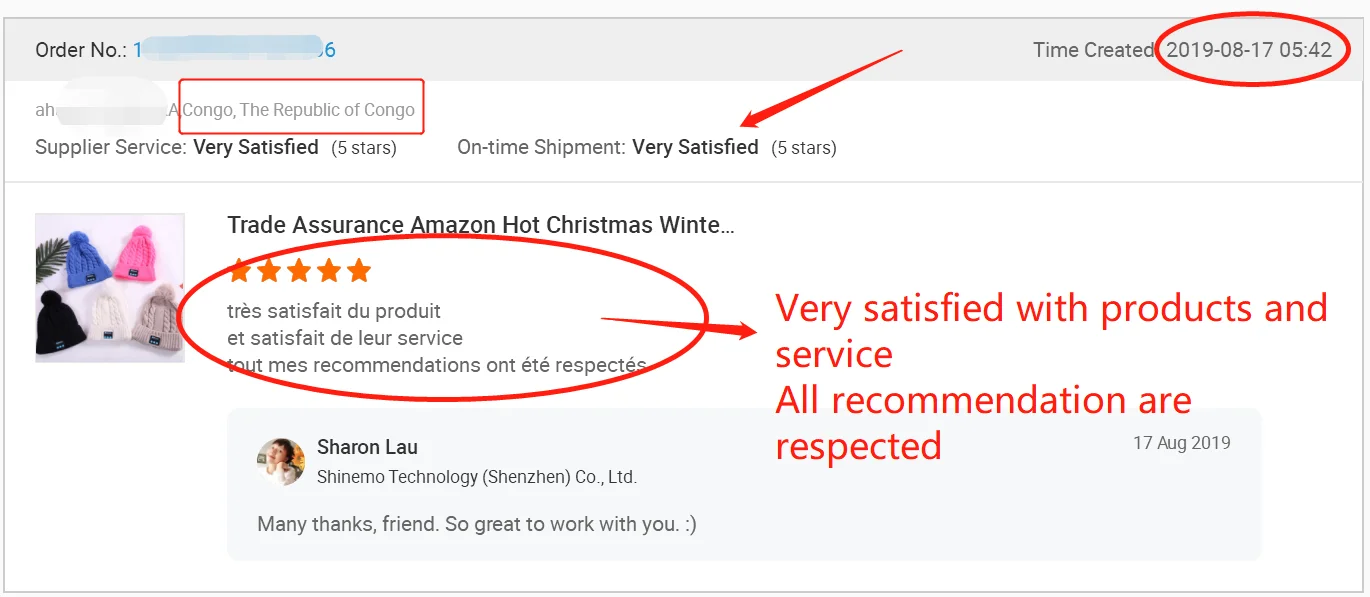Screen dimensions: 1370x597
Task: Click the 17 Aug 2019 reply date
Action: tap(1181, 443)
